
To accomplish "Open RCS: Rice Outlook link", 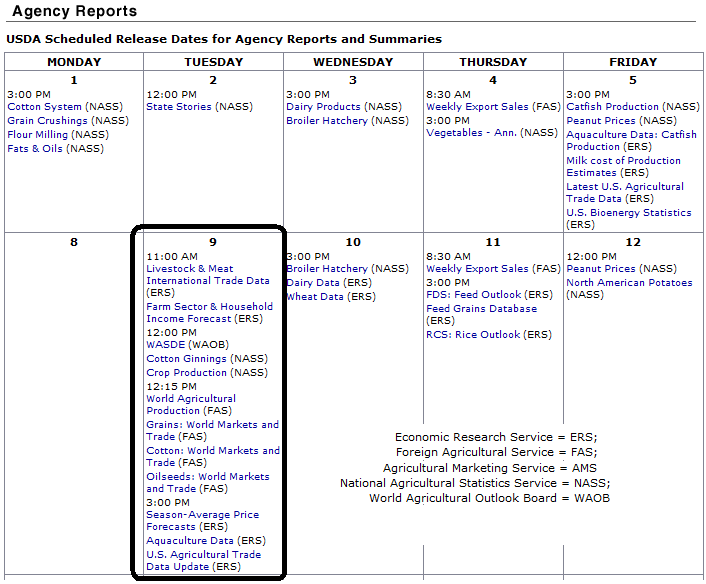I will 473,335.
